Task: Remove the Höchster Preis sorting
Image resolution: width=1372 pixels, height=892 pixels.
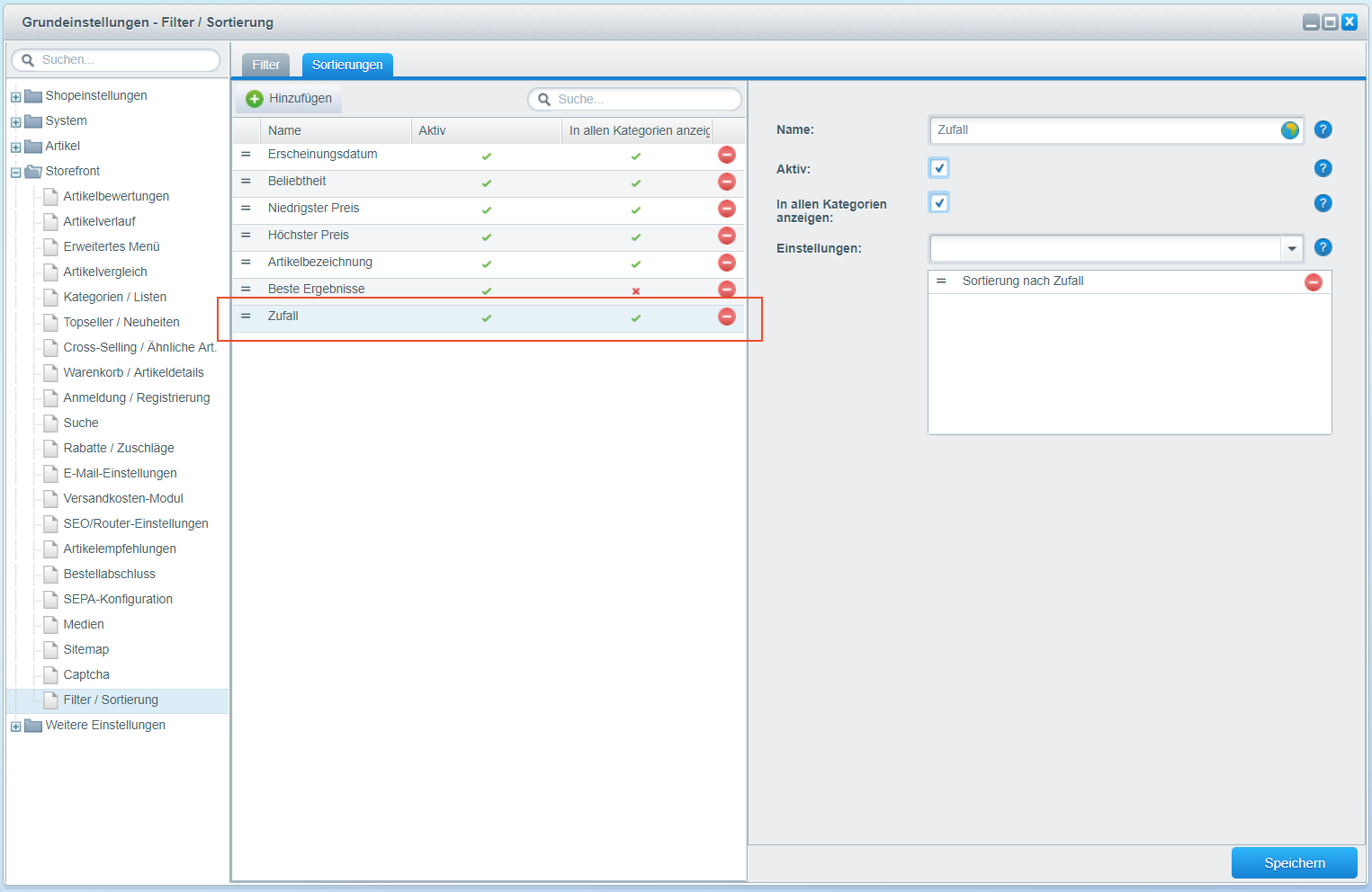Action: coord(726,236)
